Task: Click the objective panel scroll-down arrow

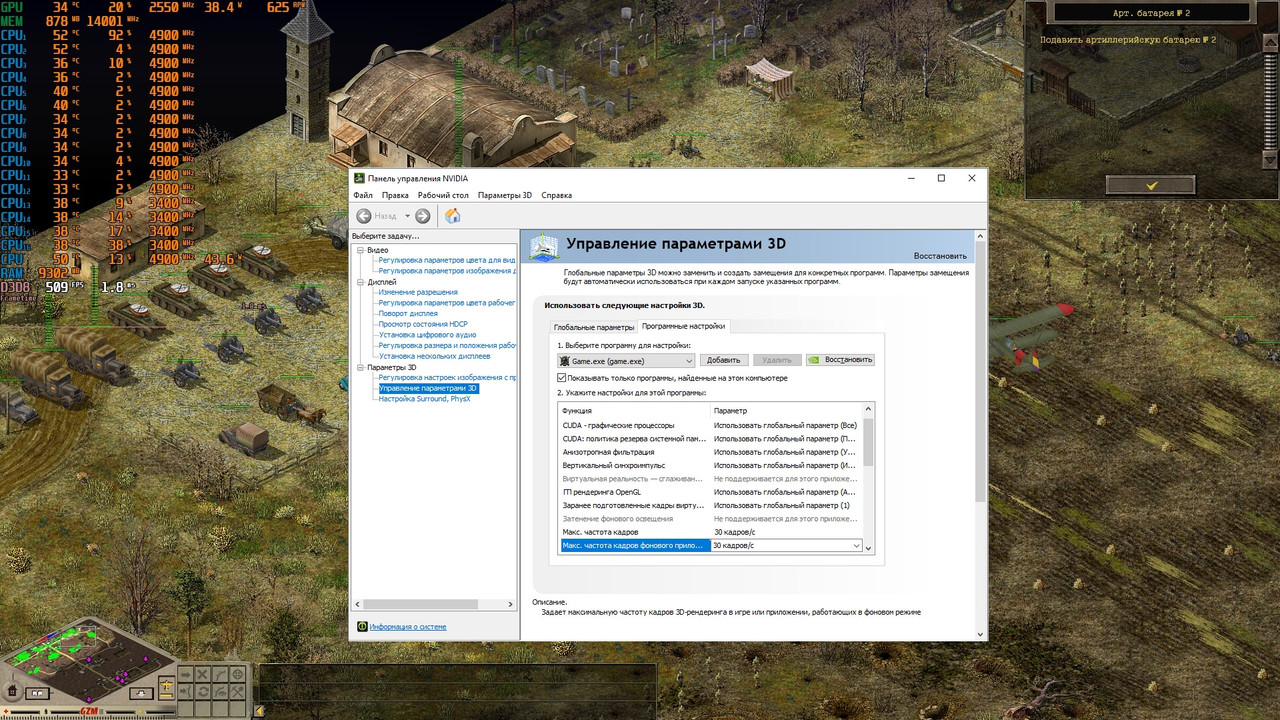Action: coord(1271,160)
